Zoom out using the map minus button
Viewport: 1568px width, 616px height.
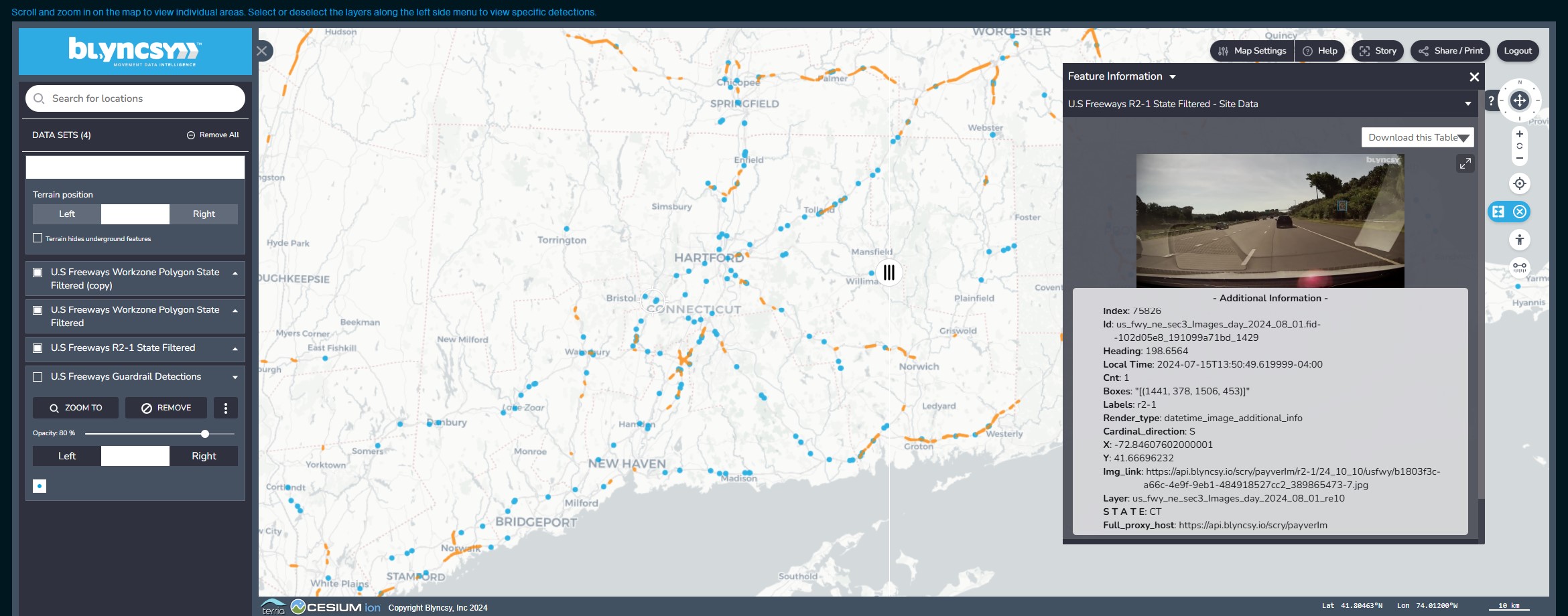pyautogui.click(x=1520, y=159)
